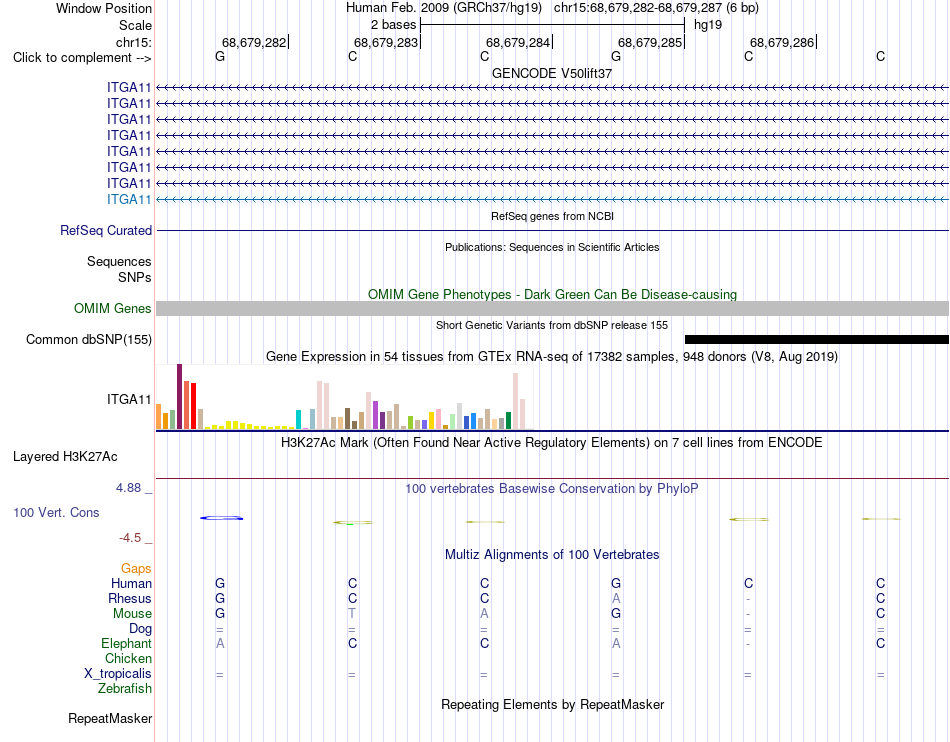
Task: Click the gray OMIM Genes bar
Action: 552,308
